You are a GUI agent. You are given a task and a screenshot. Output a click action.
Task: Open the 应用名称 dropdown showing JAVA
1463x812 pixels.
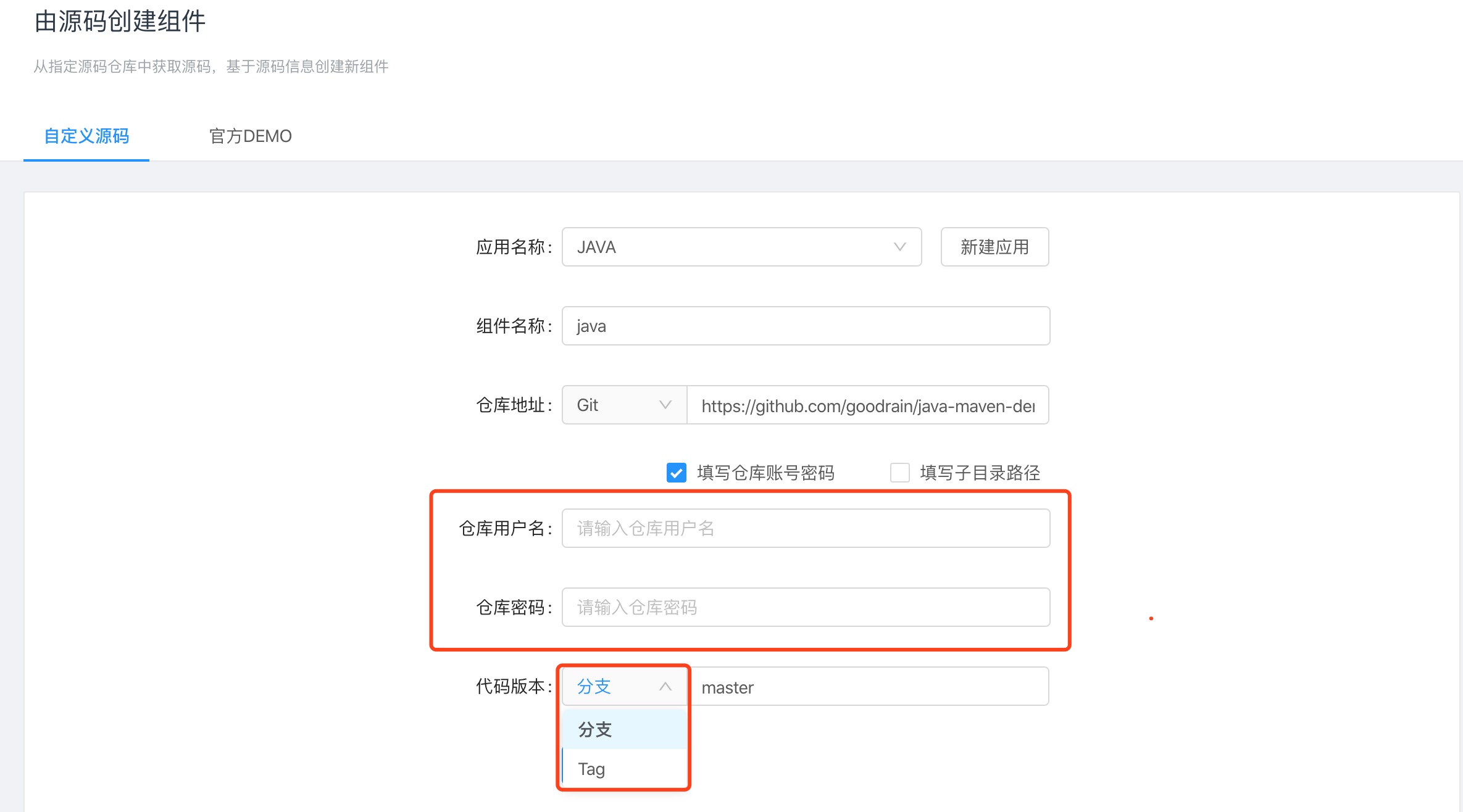(x=741, y=247)
